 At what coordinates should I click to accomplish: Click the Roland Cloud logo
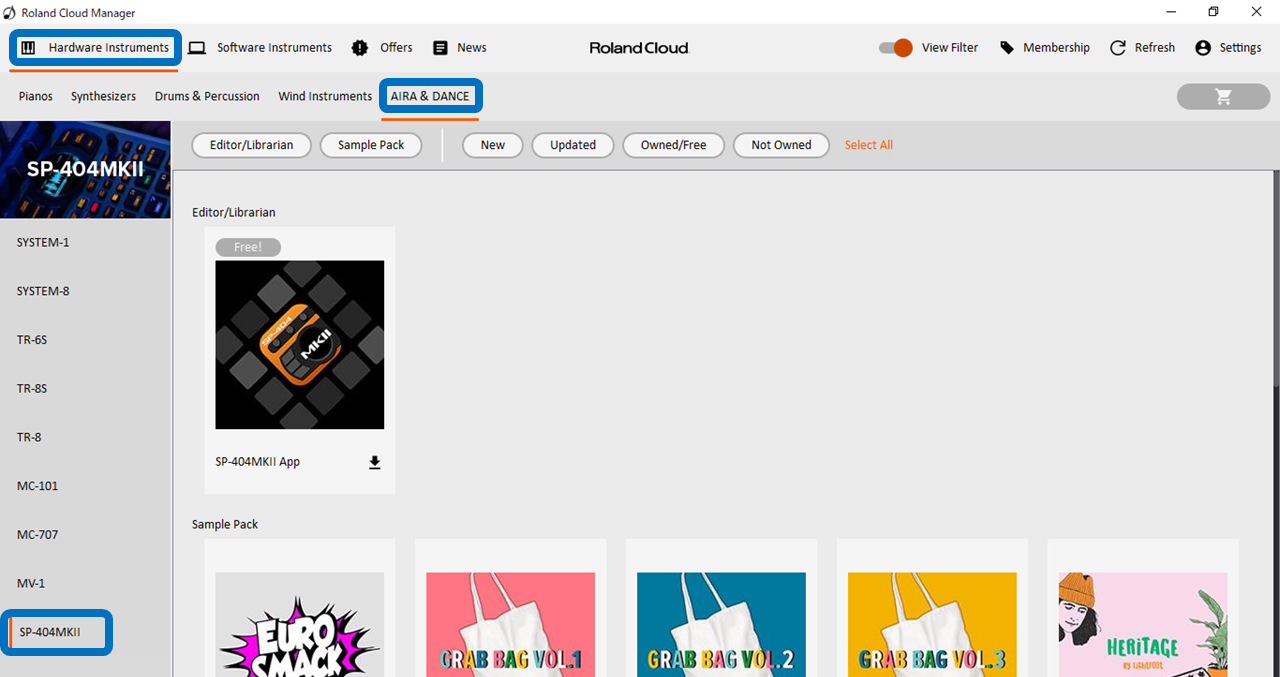(639, 48)
